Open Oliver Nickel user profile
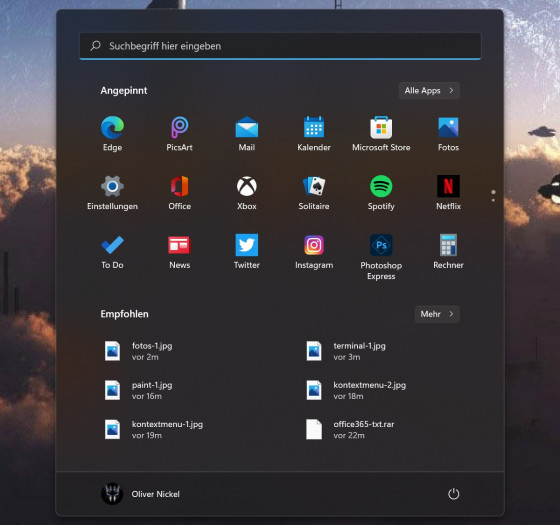This screenshot has height=525, width=560. tap(140, 494)
